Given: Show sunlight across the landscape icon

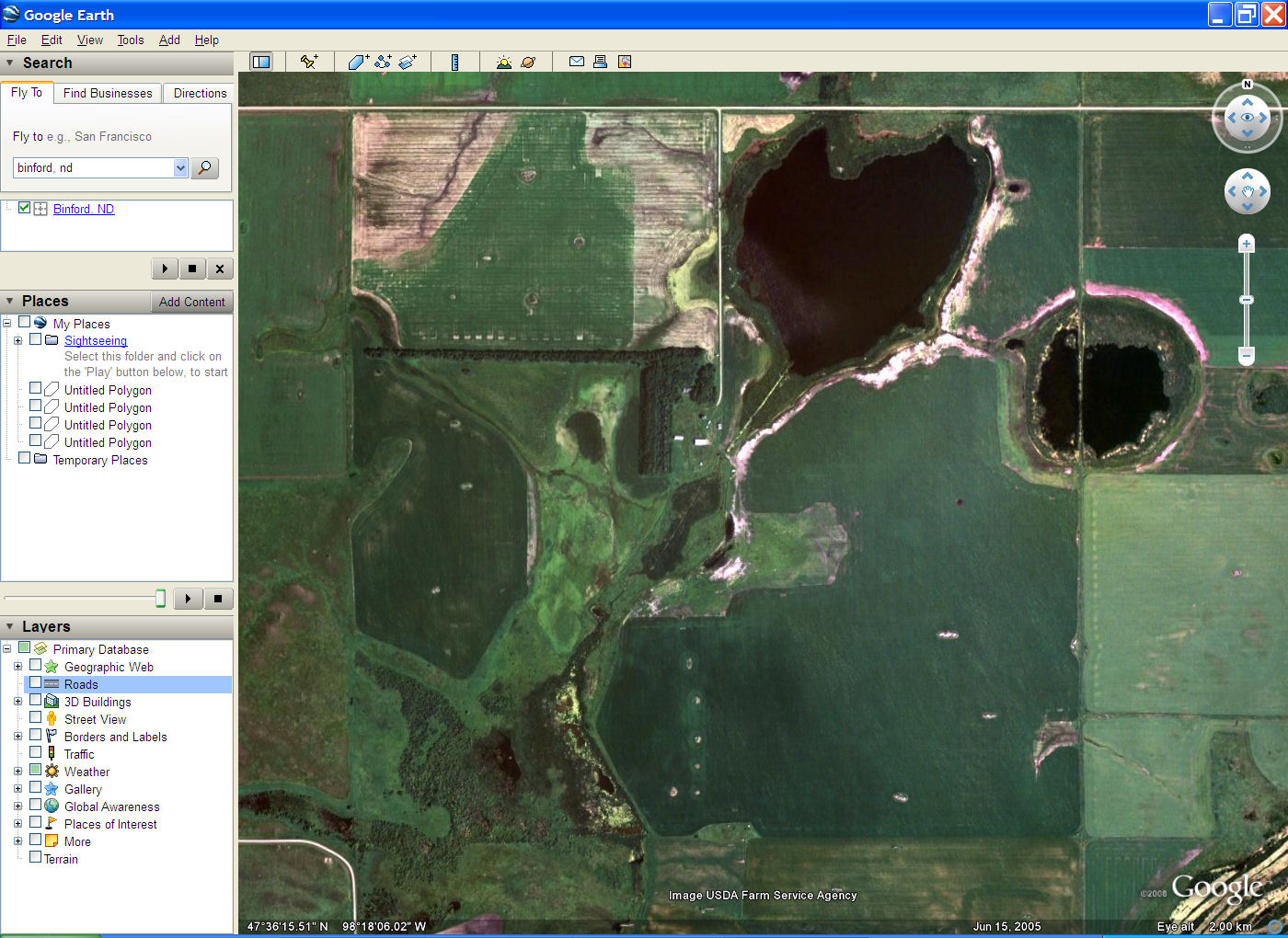Looking at the screenshot, I should pos(503,62).
